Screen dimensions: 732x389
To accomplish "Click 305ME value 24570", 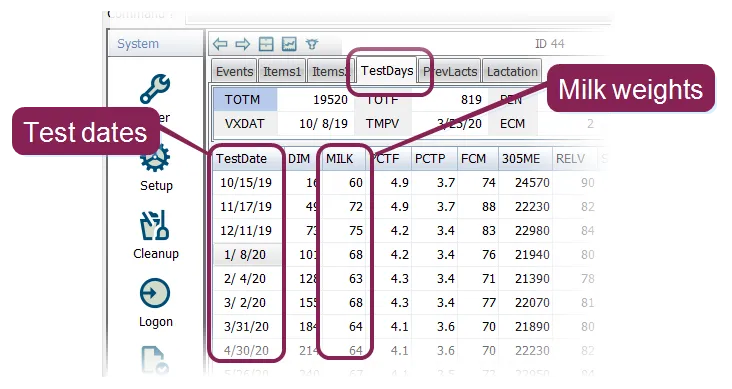I will tap(532, 183).
